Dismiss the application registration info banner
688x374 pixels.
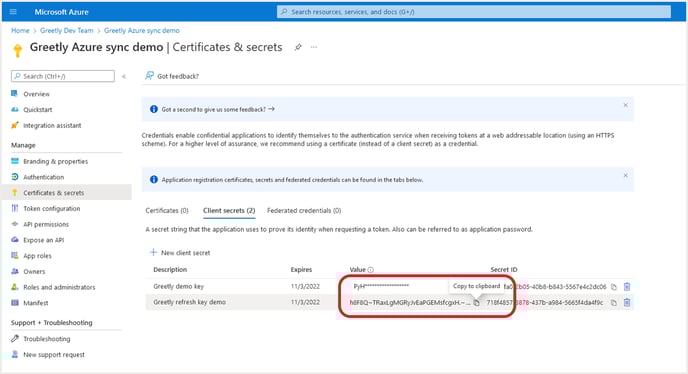pos(626,176)
